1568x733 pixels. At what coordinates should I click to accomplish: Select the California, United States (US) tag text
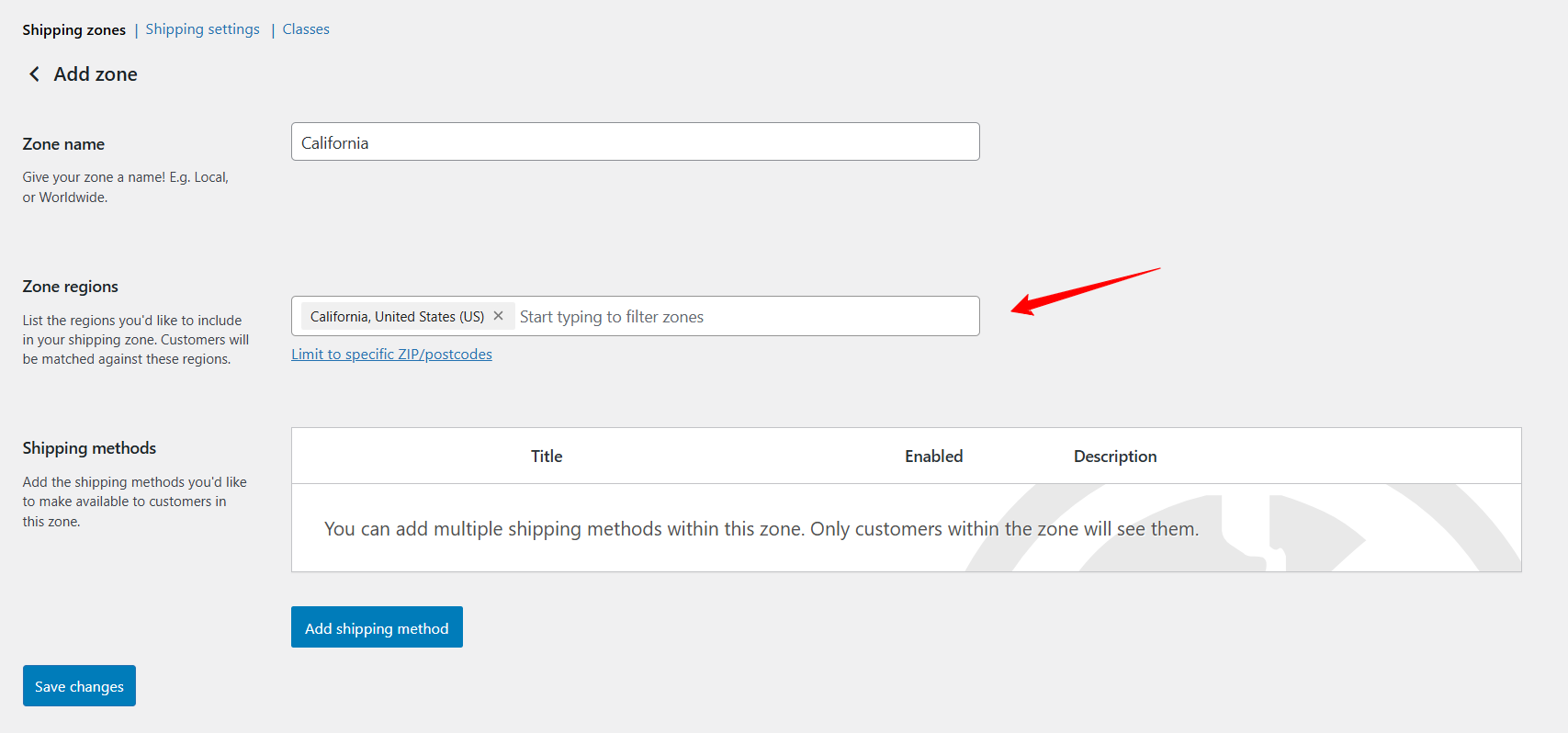(397, 317)
